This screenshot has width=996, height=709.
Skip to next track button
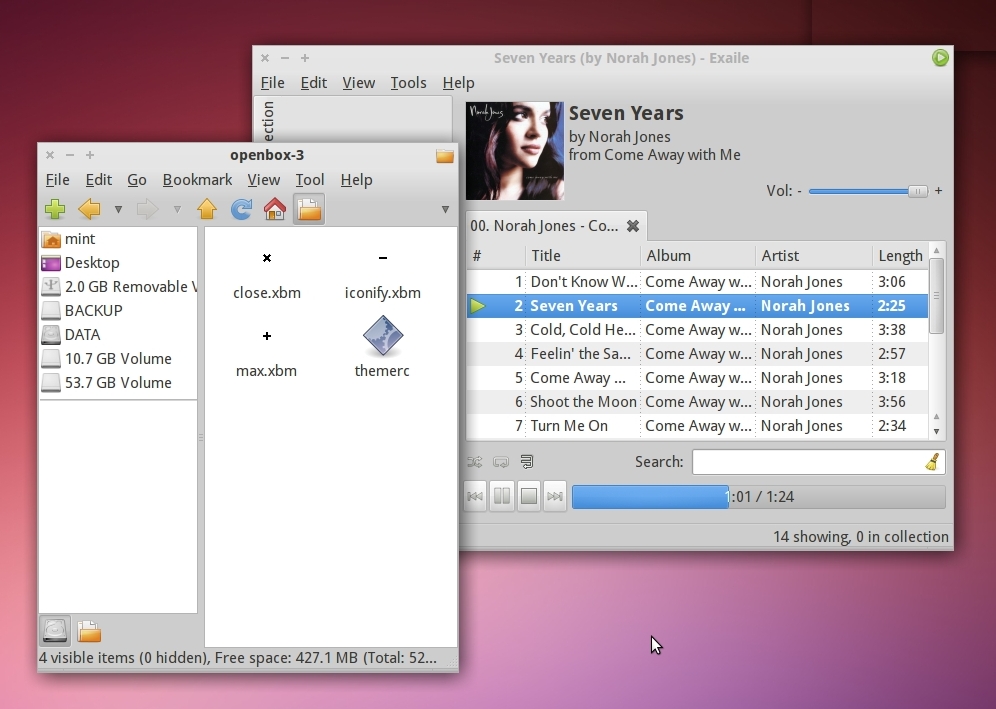click(555, 496)
